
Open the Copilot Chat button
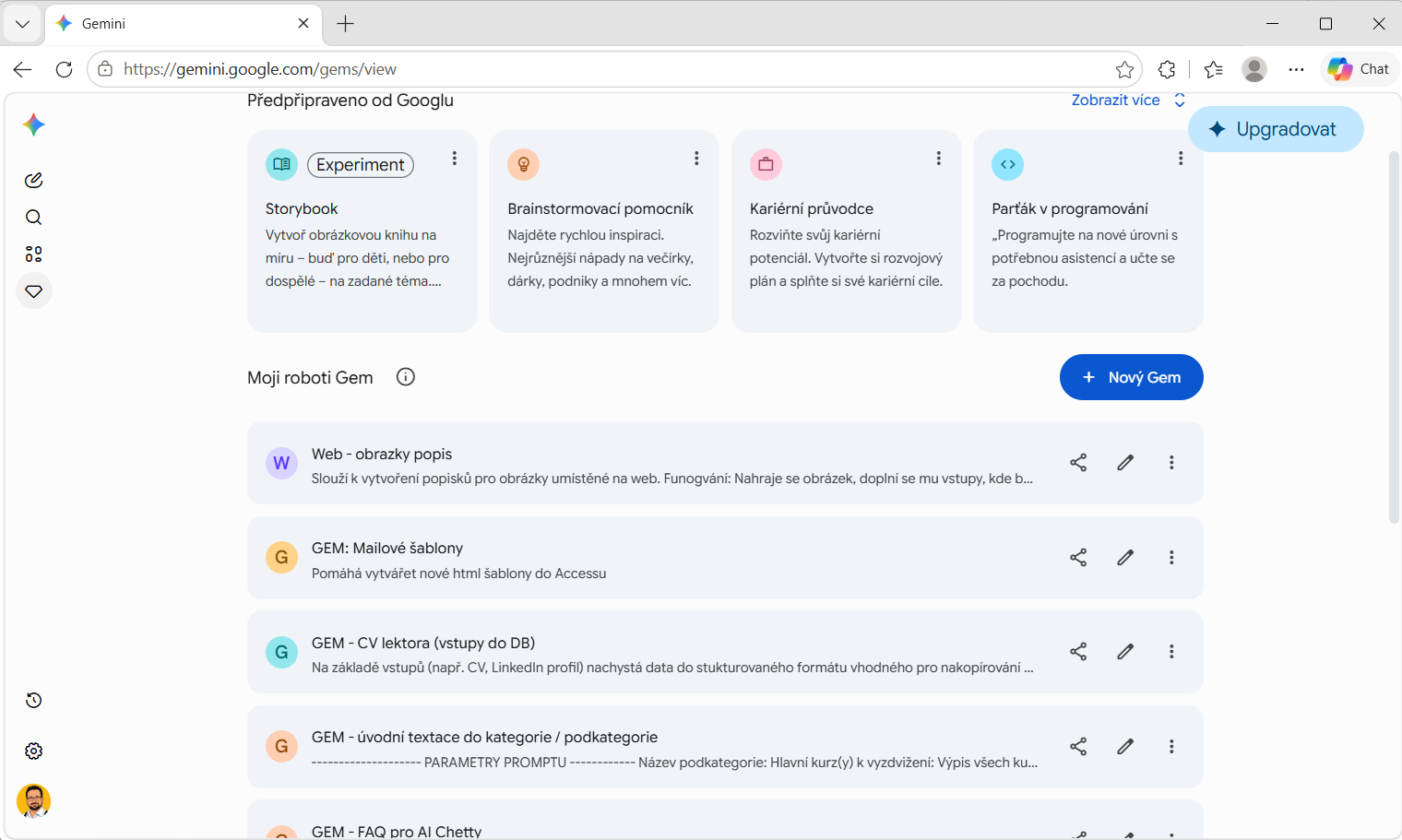pyautogui.click(x=1359, y=69)
